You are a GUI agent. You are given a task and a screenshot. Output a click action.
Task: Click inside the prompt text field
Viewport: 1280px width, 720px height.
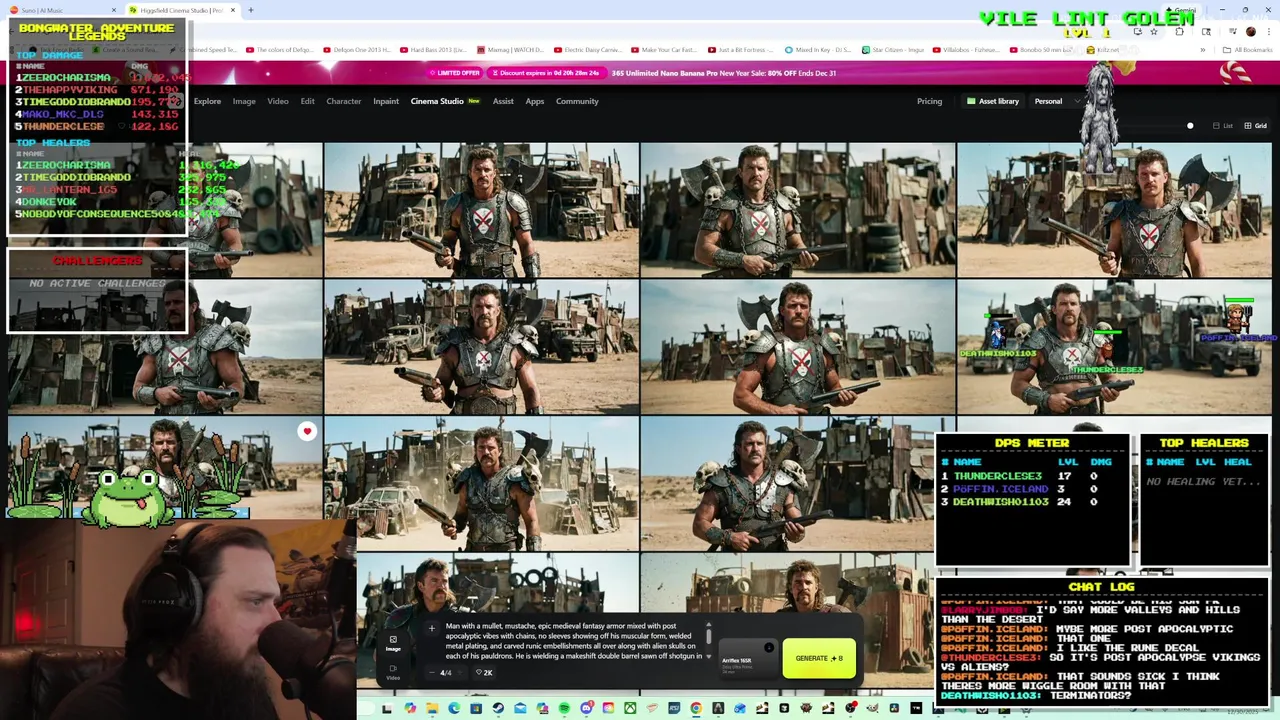pos(573,640)
